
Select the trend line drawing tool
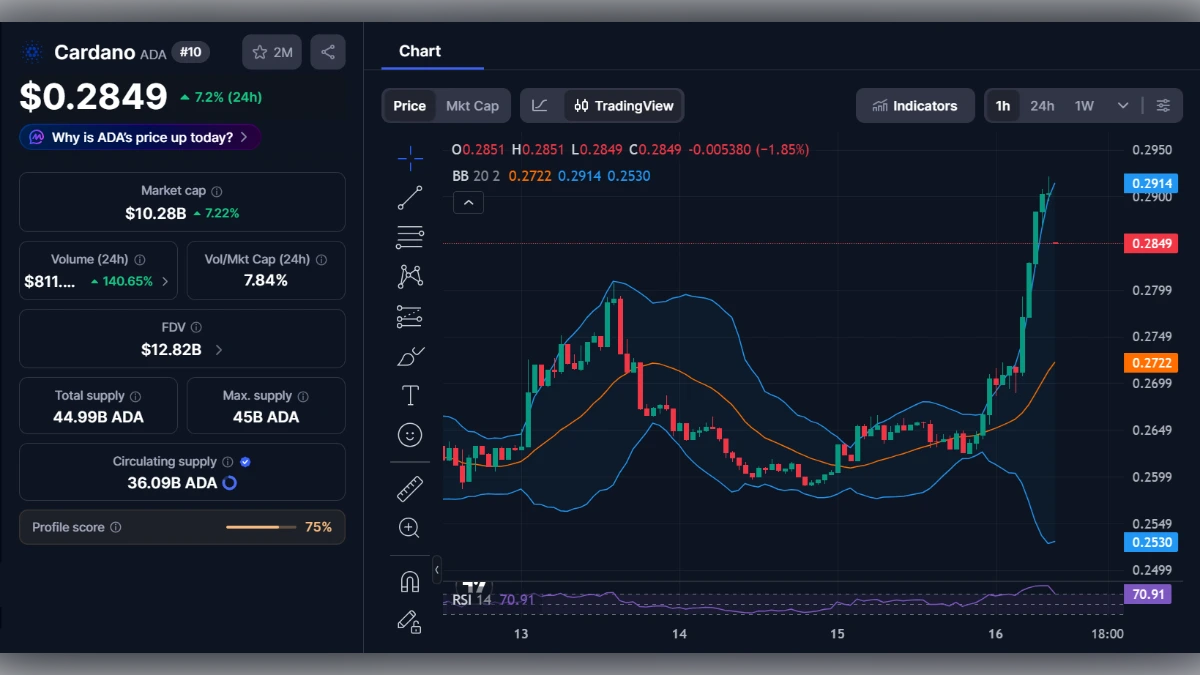410,197
